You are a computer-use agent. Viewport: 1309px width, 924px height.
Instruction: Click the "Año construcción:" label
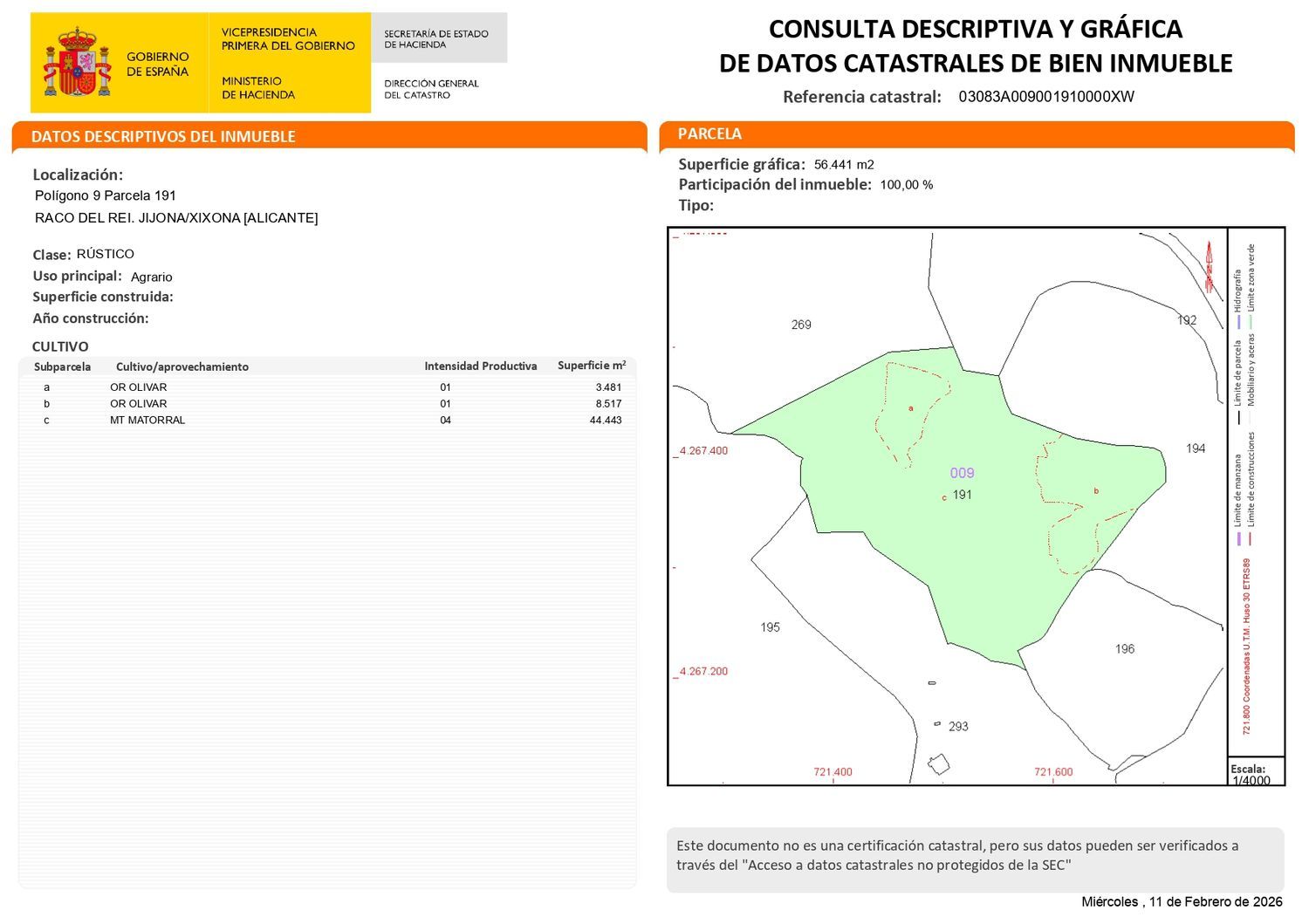[91, 318]
